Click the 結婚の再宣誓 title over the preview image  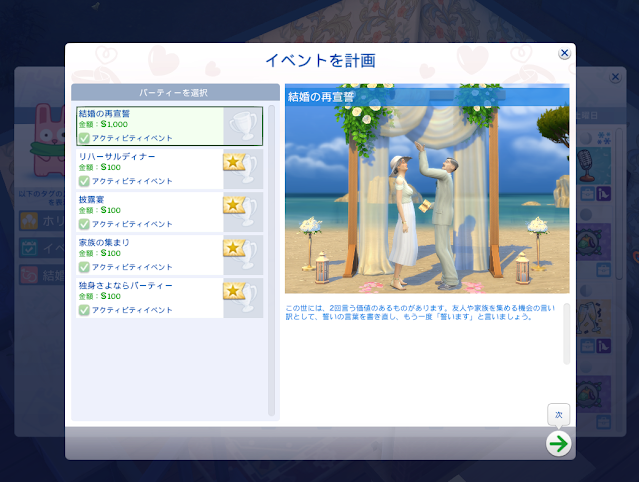pyautogui.click(x=321, y=97)
